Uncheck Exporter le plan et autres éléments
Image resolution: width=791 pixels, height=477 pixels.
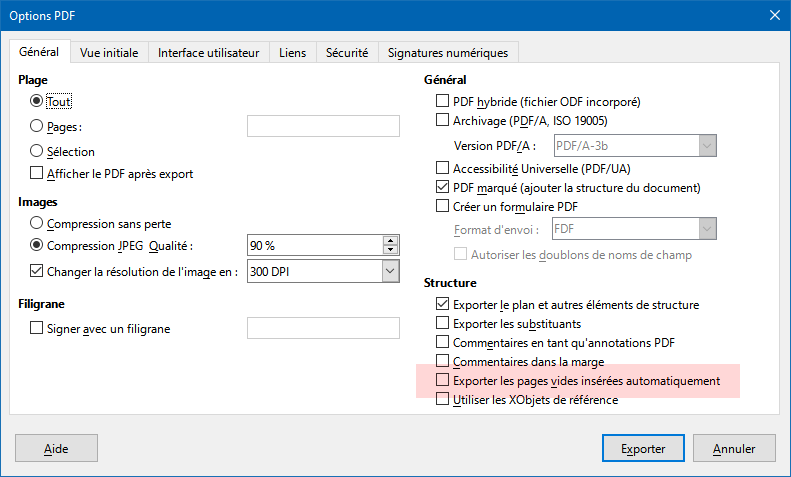tap(442, 304)
